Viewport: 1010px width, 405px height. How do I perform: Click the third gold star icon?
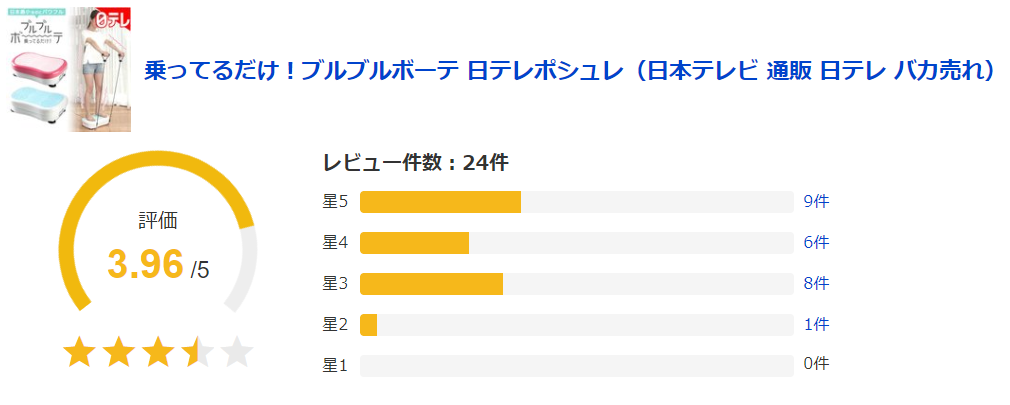coord(158,352)
